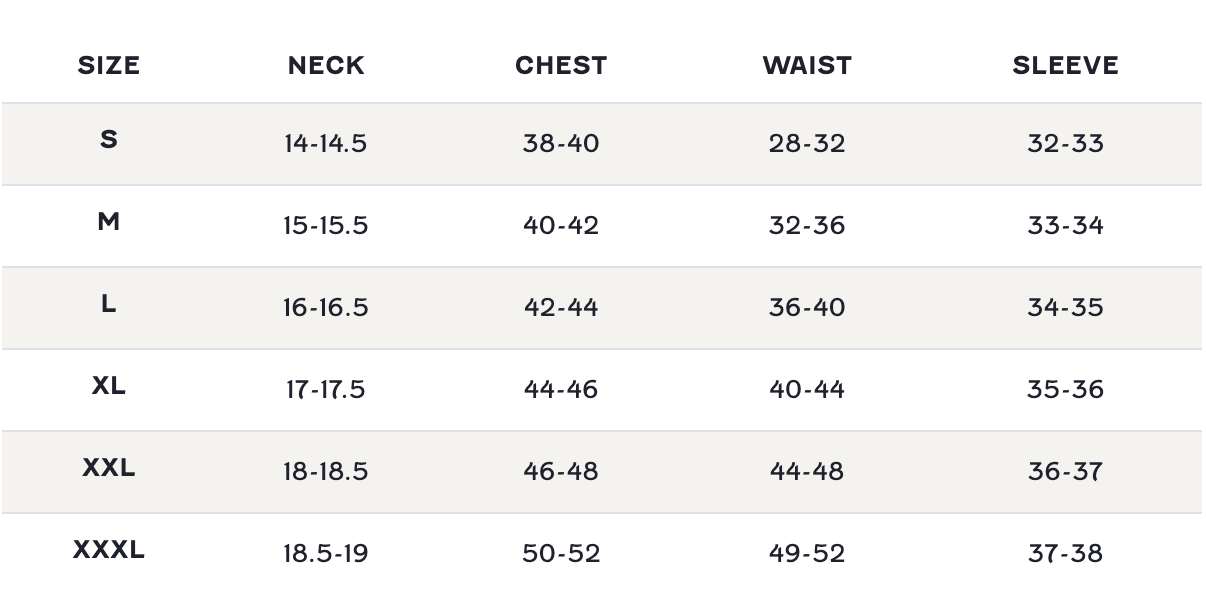Click sleeve measurement 32-33
The image size is (1206, 594).
click(1065, 144)
